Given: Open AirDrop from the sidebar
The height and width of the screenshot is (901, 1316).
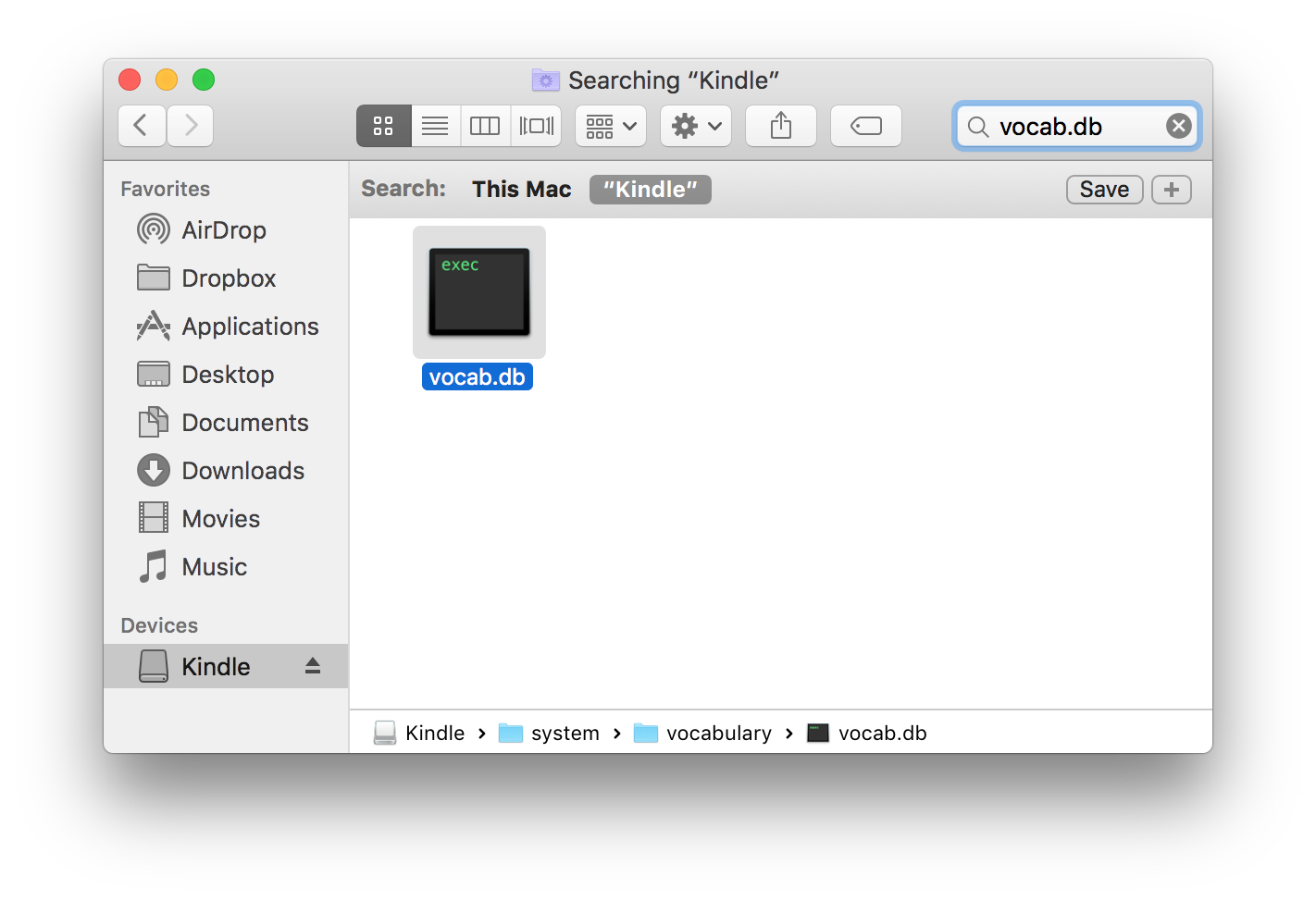Looking at the screenshot, I should (x=225, y=229).
